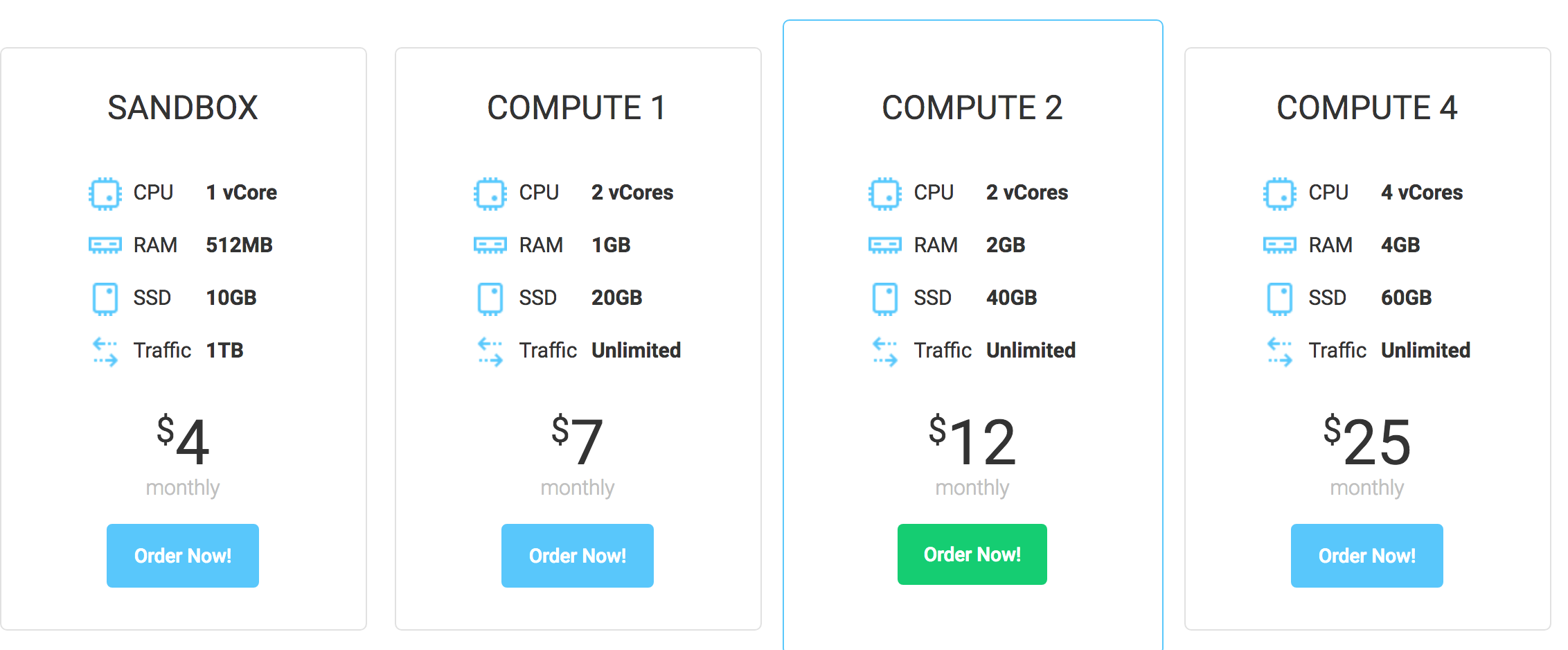The image size is (1568, 650).
Task: Select the SANDBOX plan title
Action: pyautogui.click(x=183, y=108)
